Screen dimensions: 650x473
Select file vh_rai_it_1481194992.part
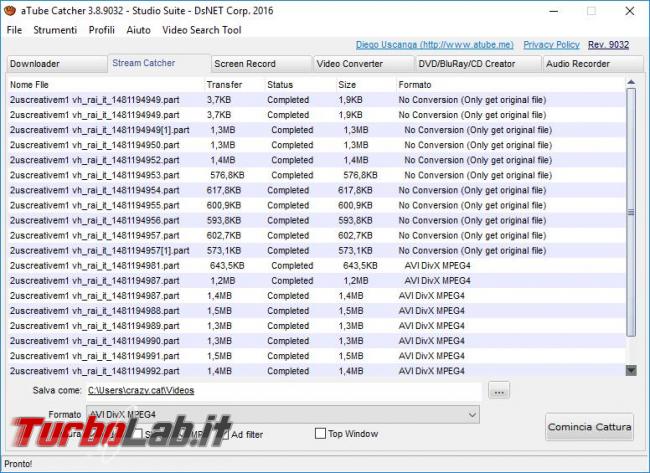(x=316, y=371)
